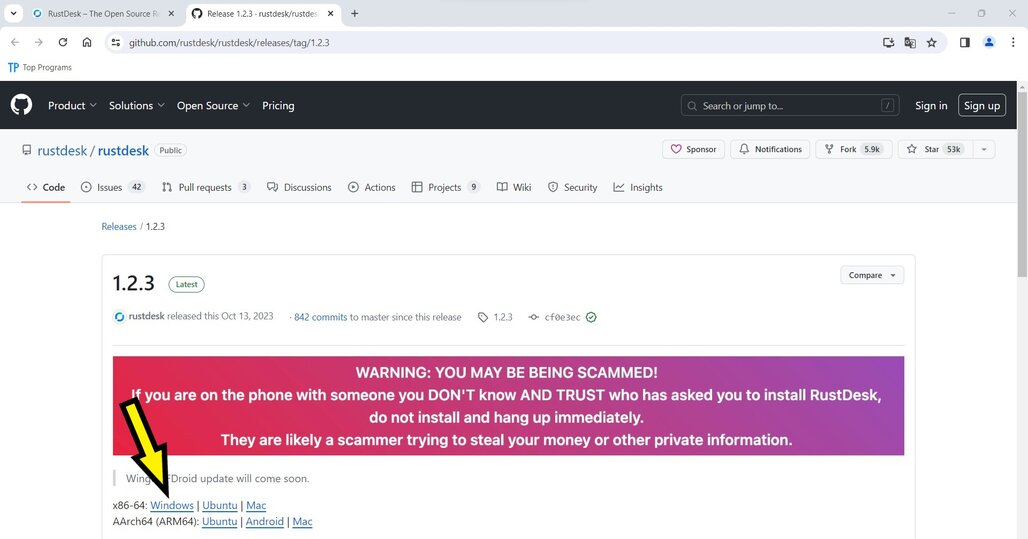View site information icon in address bar
This screenshot has width=1028, height=539.
click(115, 43)
